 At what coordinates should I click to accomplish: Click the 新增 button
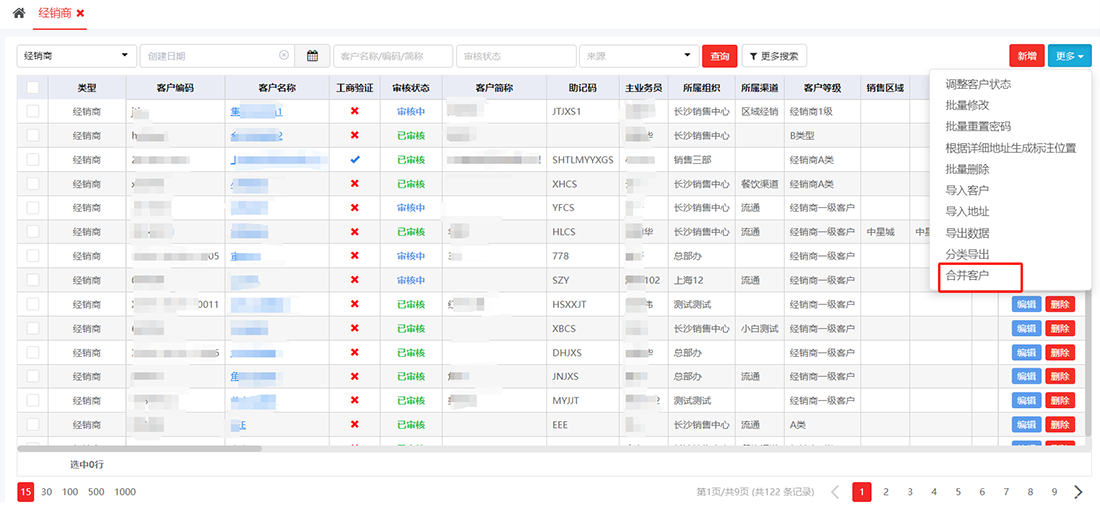point(1026,57)
